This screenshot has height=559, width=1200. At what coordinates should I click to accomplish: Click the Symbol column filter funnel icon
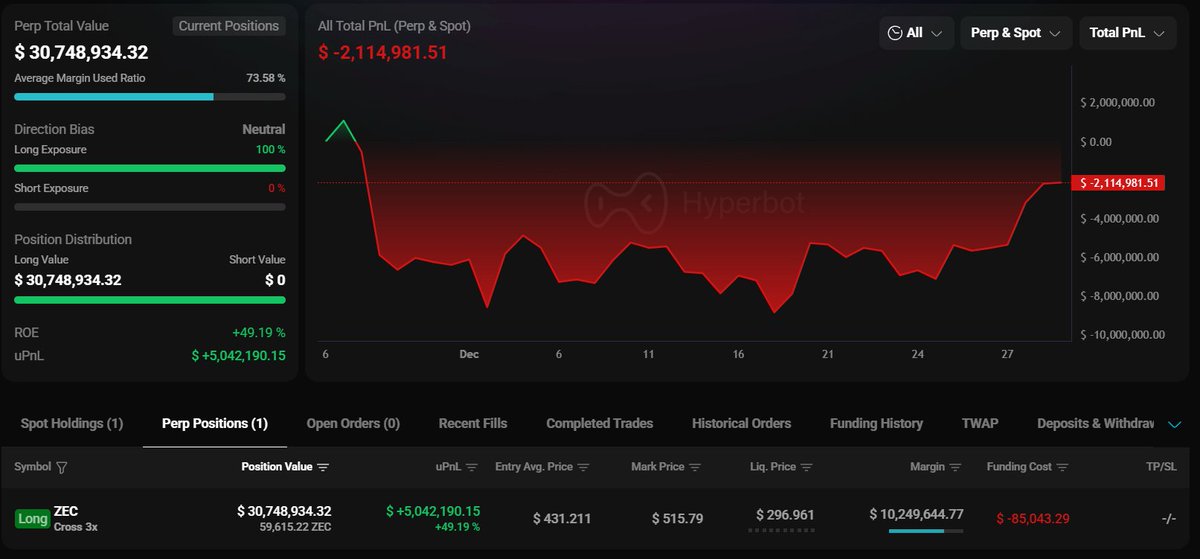coord(62,467)
